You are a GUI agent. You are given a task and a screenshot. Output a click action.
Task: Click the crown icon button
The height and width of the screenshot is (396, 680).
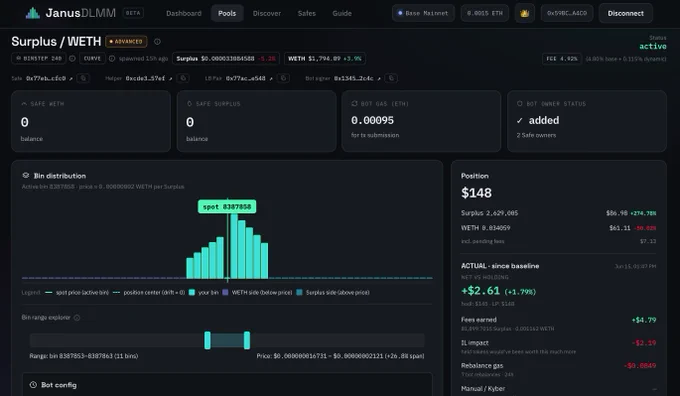[x=524, y=13]
